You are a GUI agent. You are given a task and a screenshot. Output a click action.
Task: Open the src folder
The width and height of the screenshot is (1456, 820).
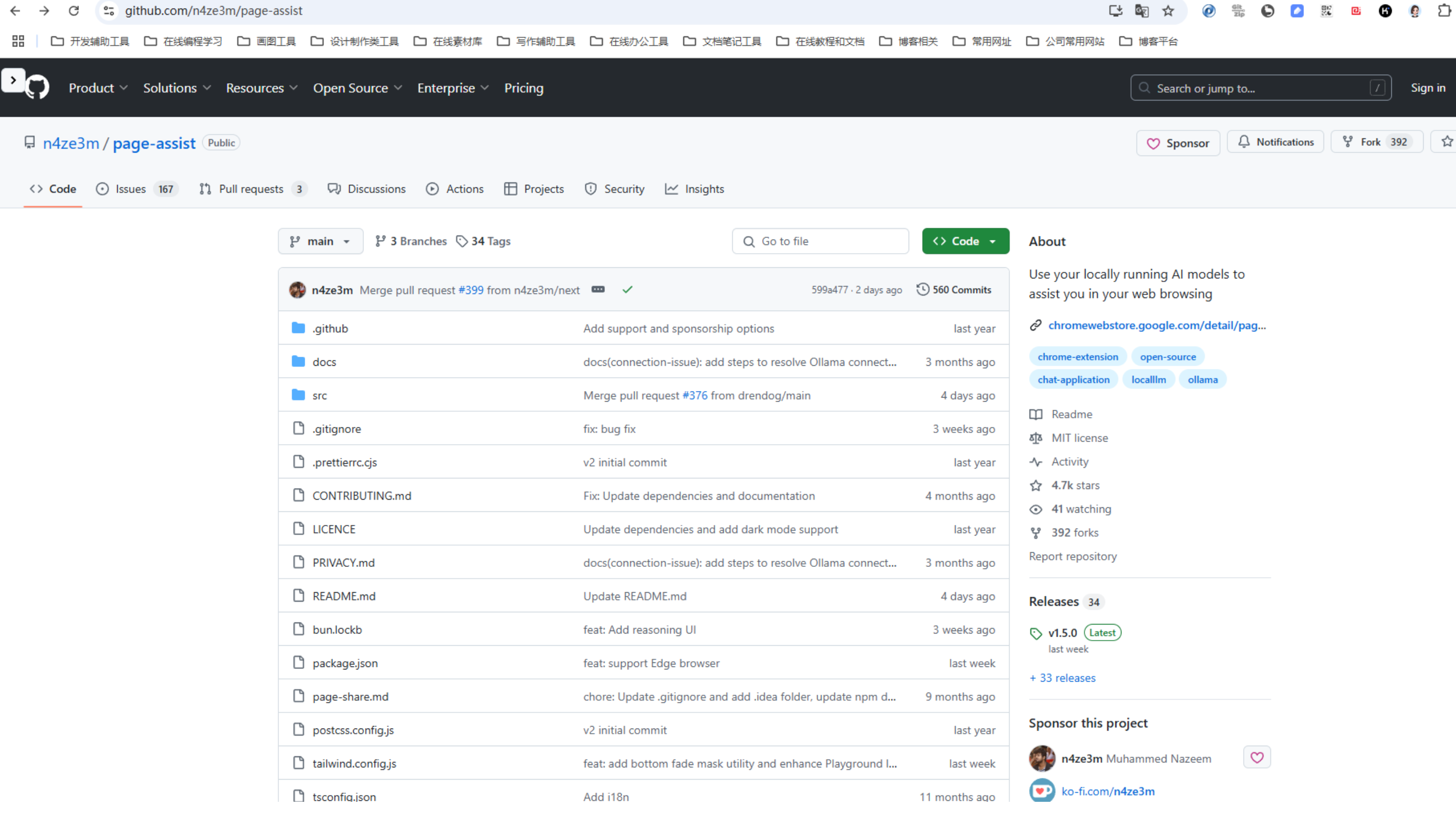319,396
